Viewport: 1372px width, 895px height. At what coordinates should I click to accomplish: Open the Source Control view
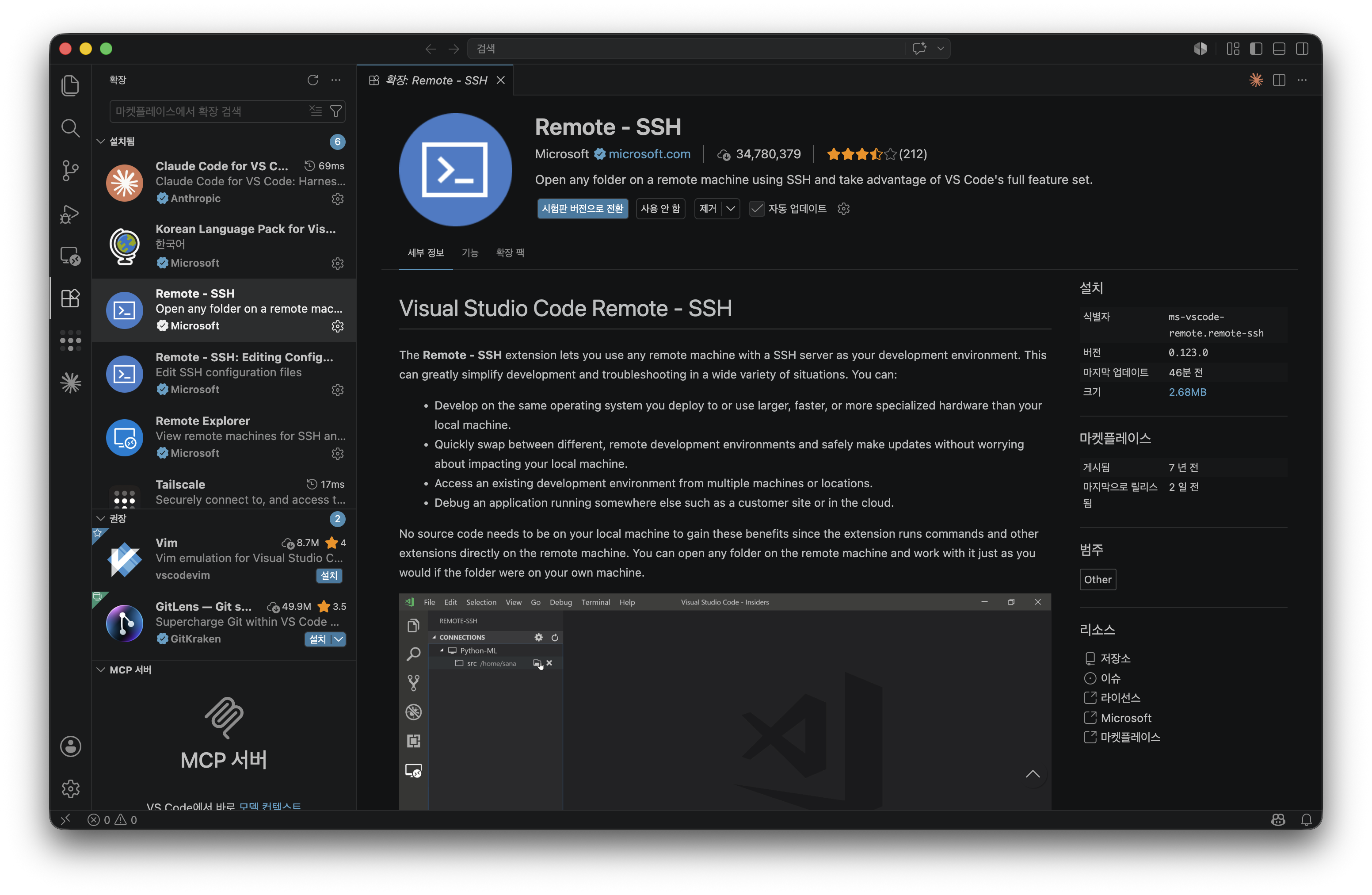[70, 171]
